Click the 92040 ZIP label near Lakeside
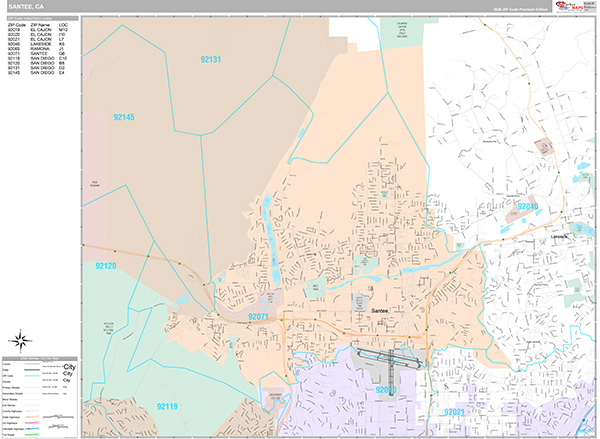The image size is (600, 439). tap(528, 205)
